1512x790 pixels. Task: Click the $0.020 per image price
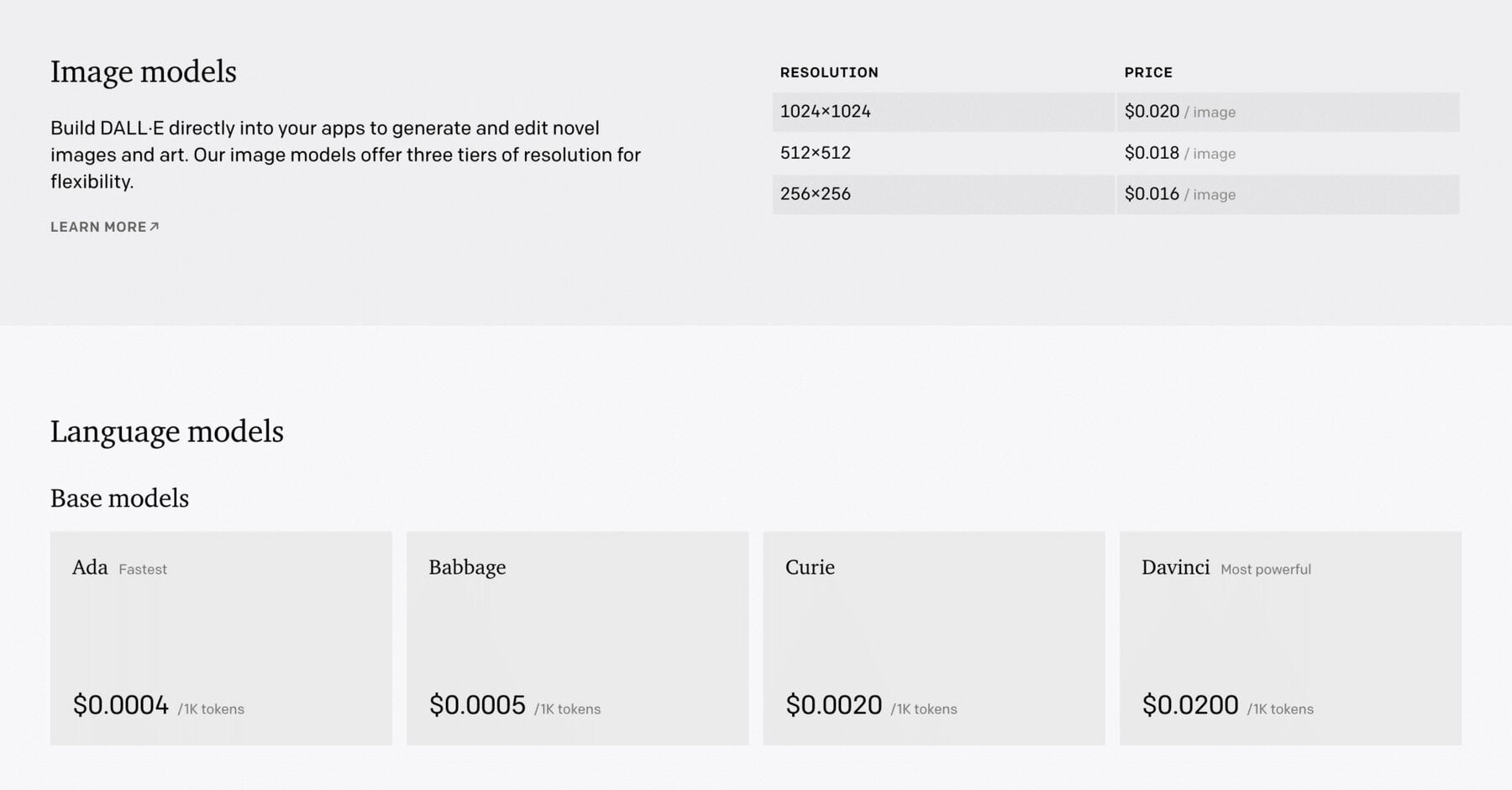pyautogui.click(x=1180, y=112)
